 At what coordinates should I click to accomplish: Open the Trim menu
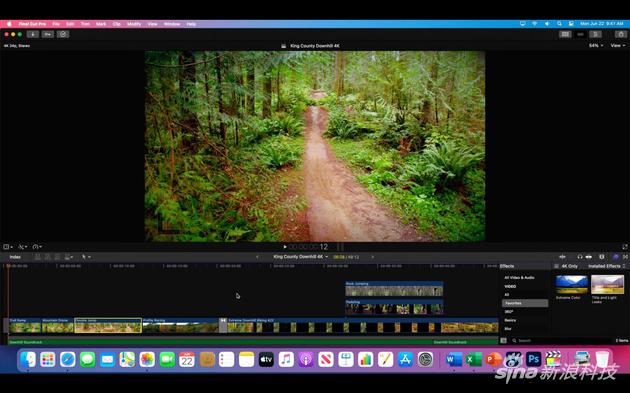(x=85, y=24)
